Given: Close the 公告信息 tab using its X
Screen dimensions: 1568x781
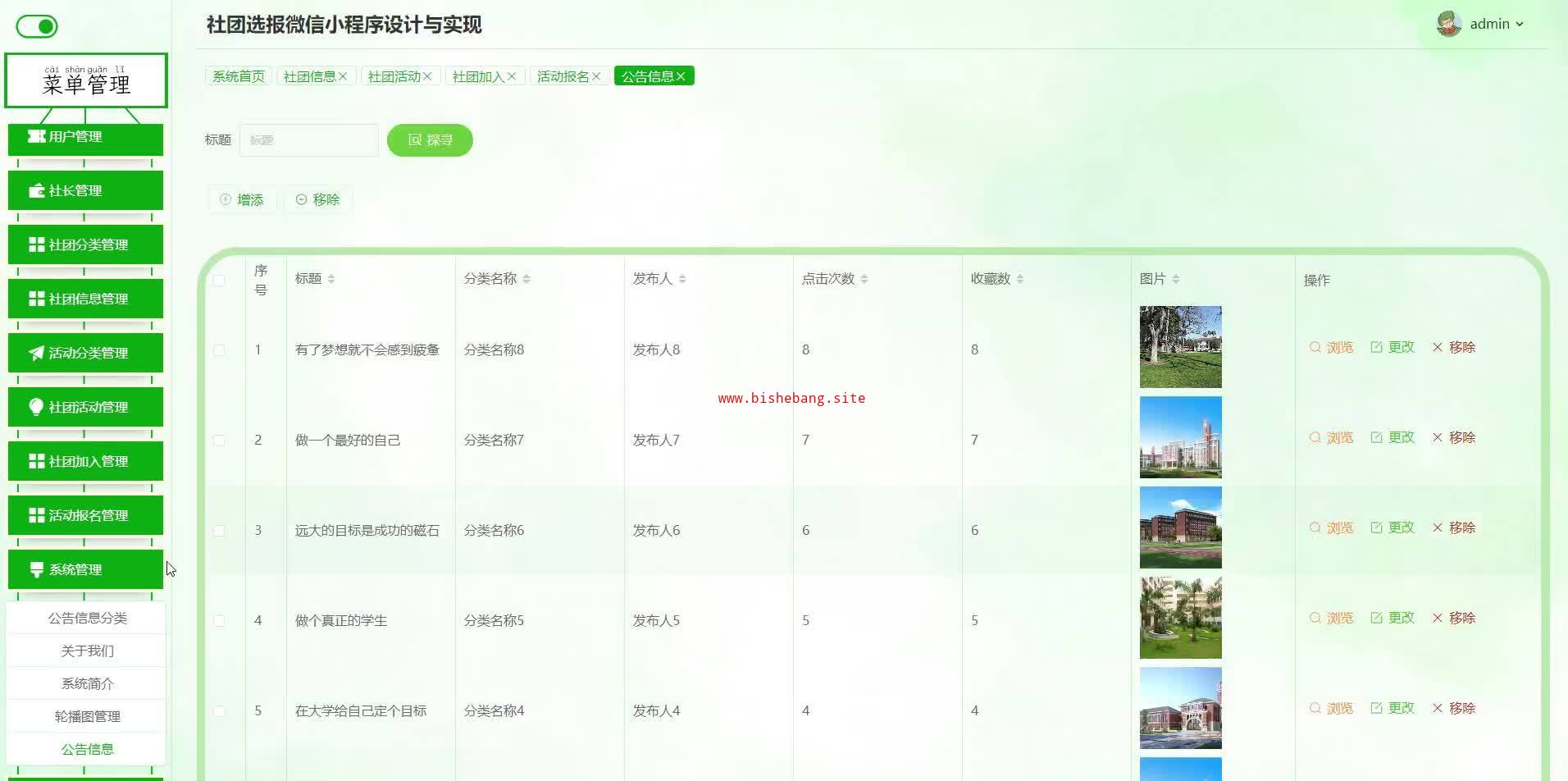Looking at the screenshot, I should pos(681,76).
